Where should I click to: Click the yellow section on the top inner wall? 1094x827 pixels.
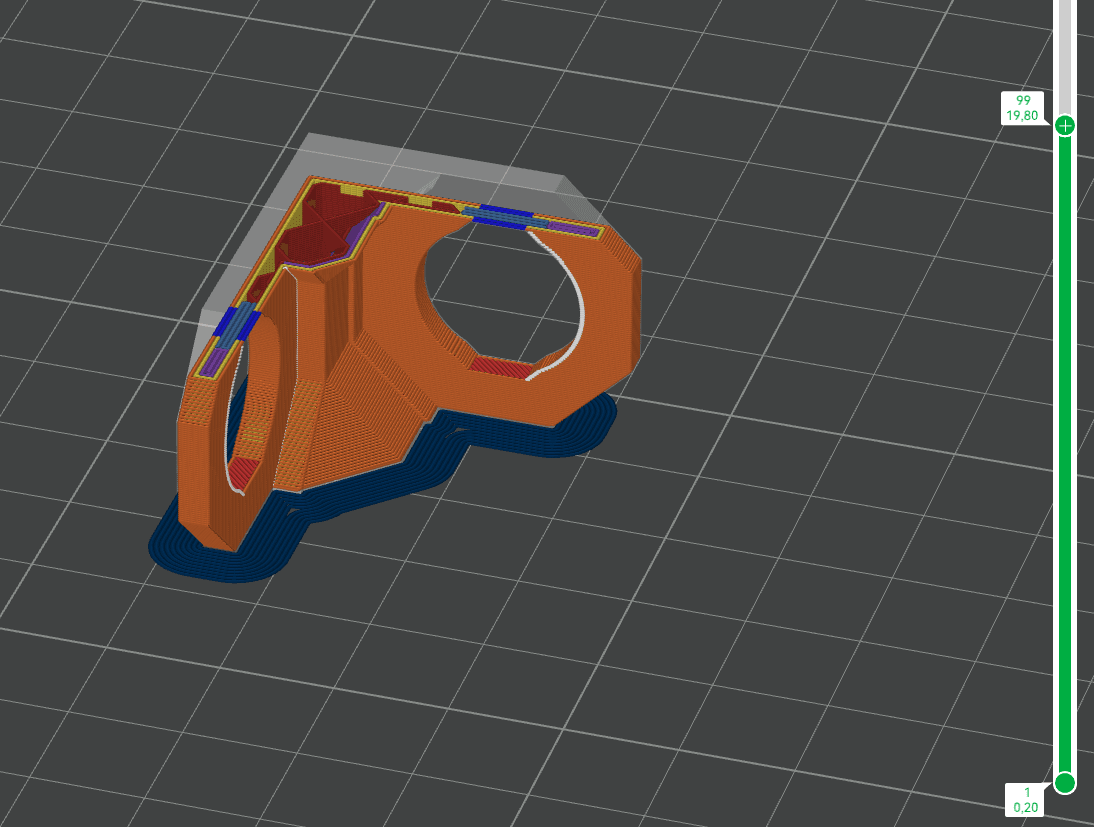421,201
